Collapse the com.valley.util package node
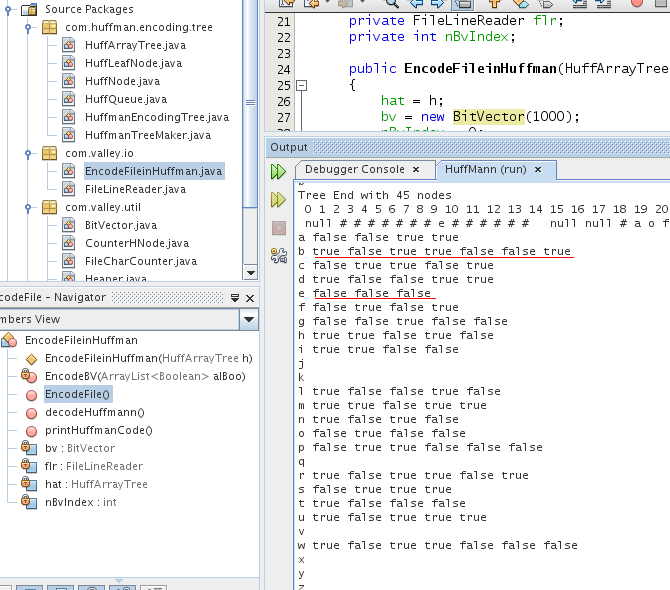 [x=28, y=207]
